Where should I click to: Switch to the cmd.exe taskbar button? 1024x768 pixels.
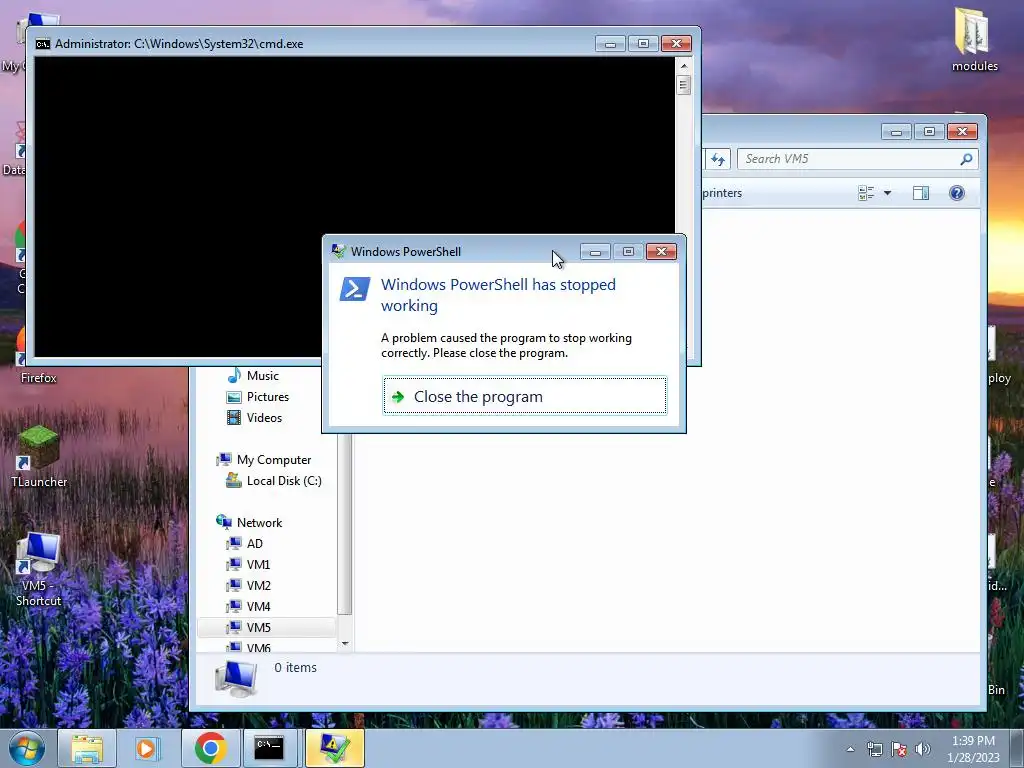(269, 748)
